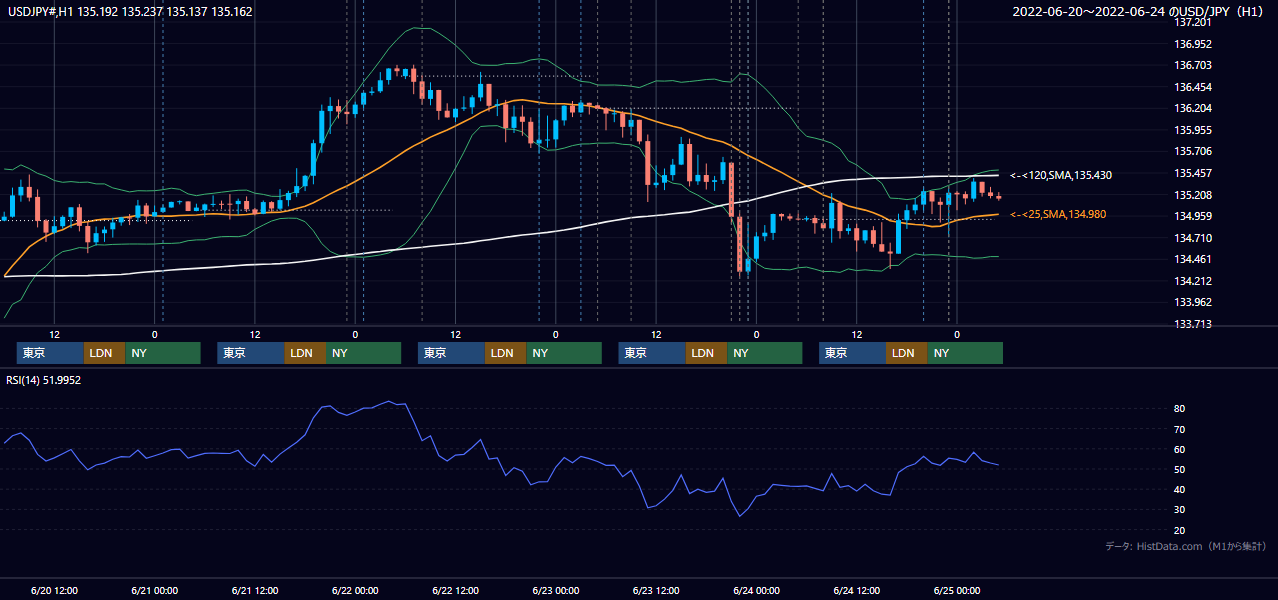Select the 6/22 12:00 time axis label
The height and width of the screenshot is (600, 1278).
pos(456,590)
